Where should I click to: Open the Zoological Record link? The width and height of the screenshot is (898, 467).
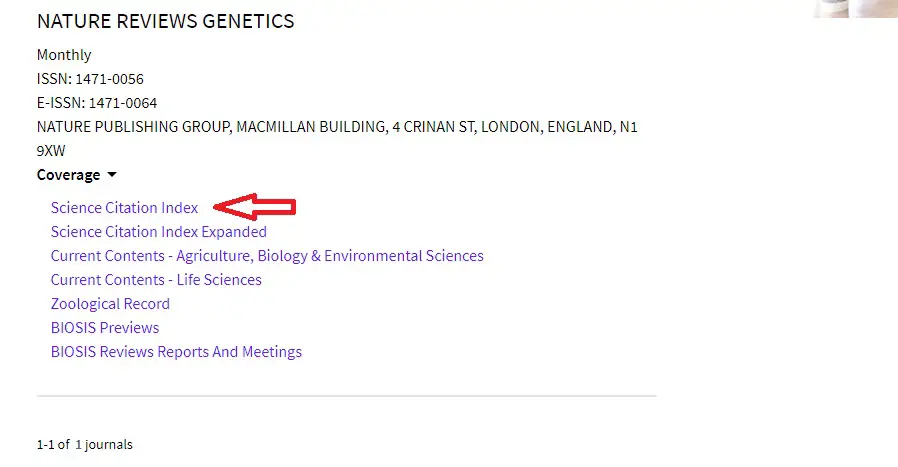click(110, 304)
